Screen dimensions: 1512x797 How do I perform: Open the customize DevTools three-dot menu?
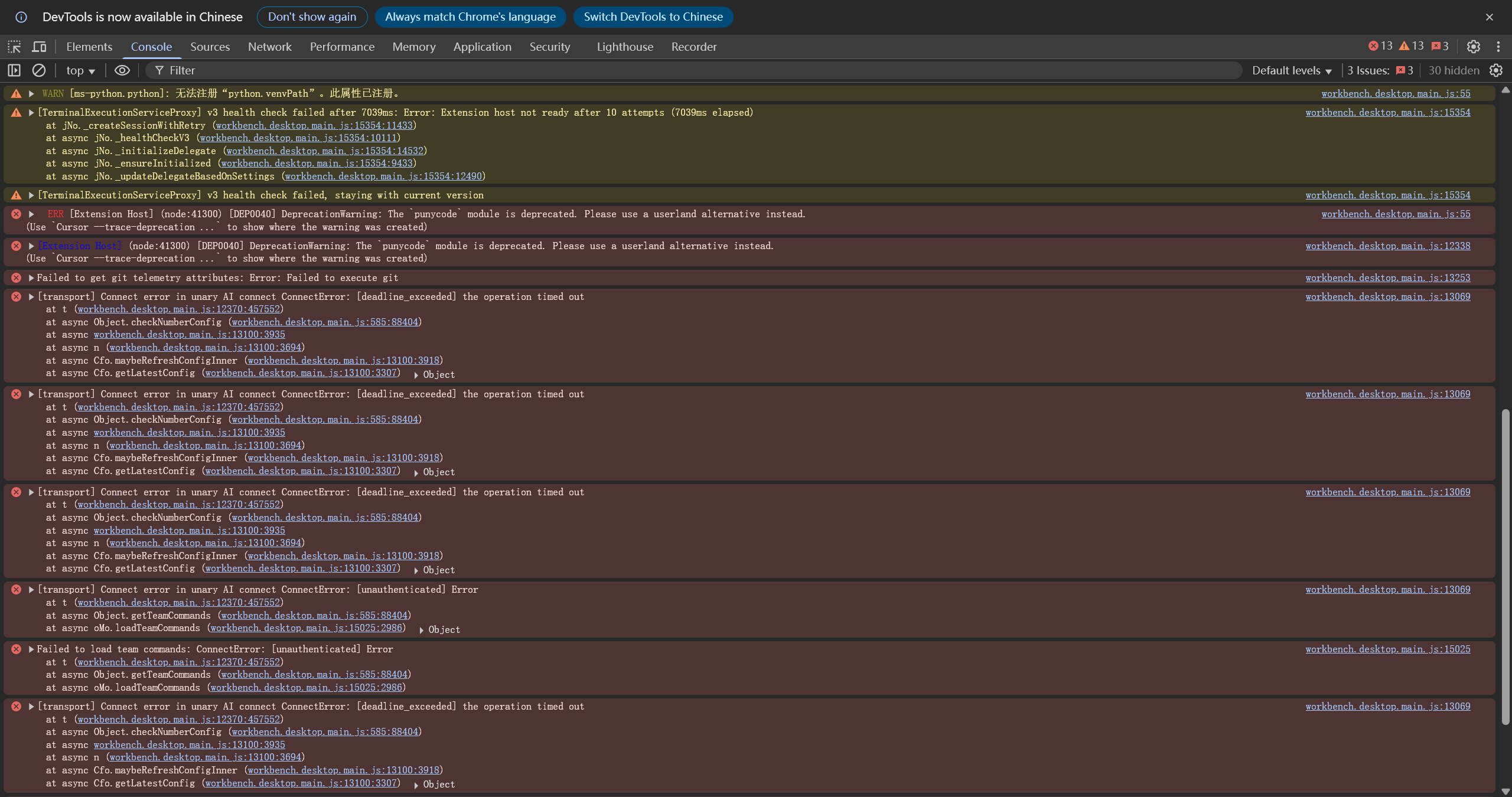click(1498, 47)
